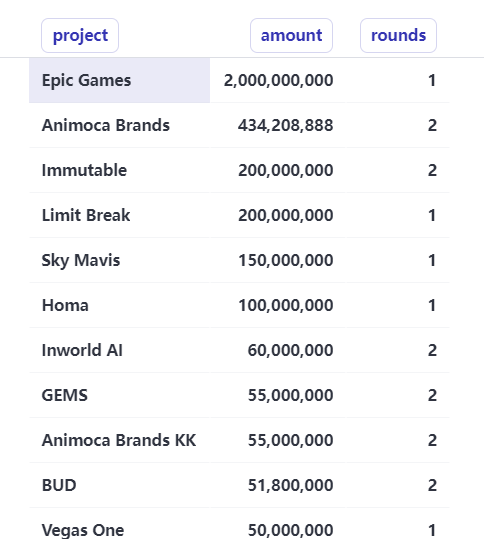Select the 150,000,000 amount cell
Image resolution: width=484 pixels, height=554 pixels.
[278, 260]
